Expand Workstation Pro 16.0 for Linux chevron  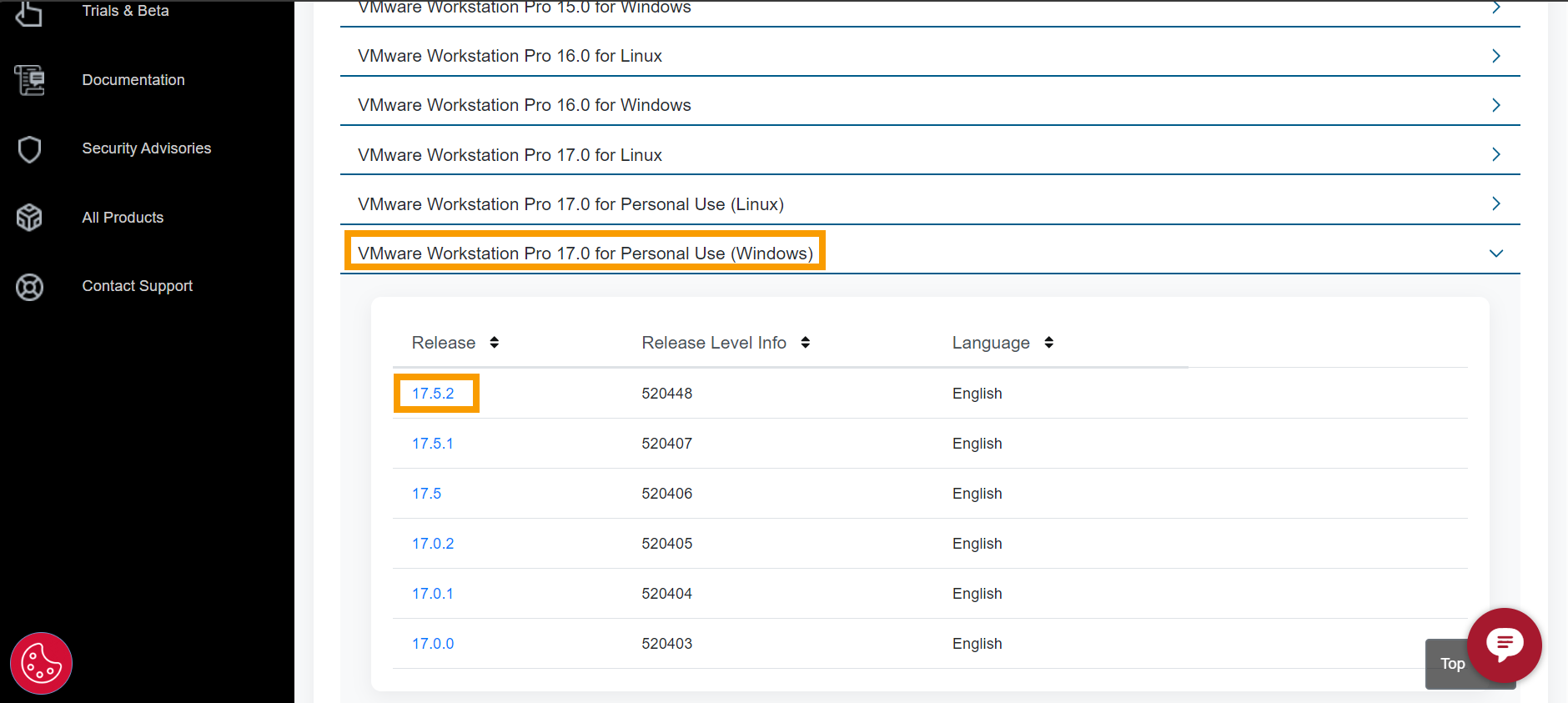[x=1496, y=56]
